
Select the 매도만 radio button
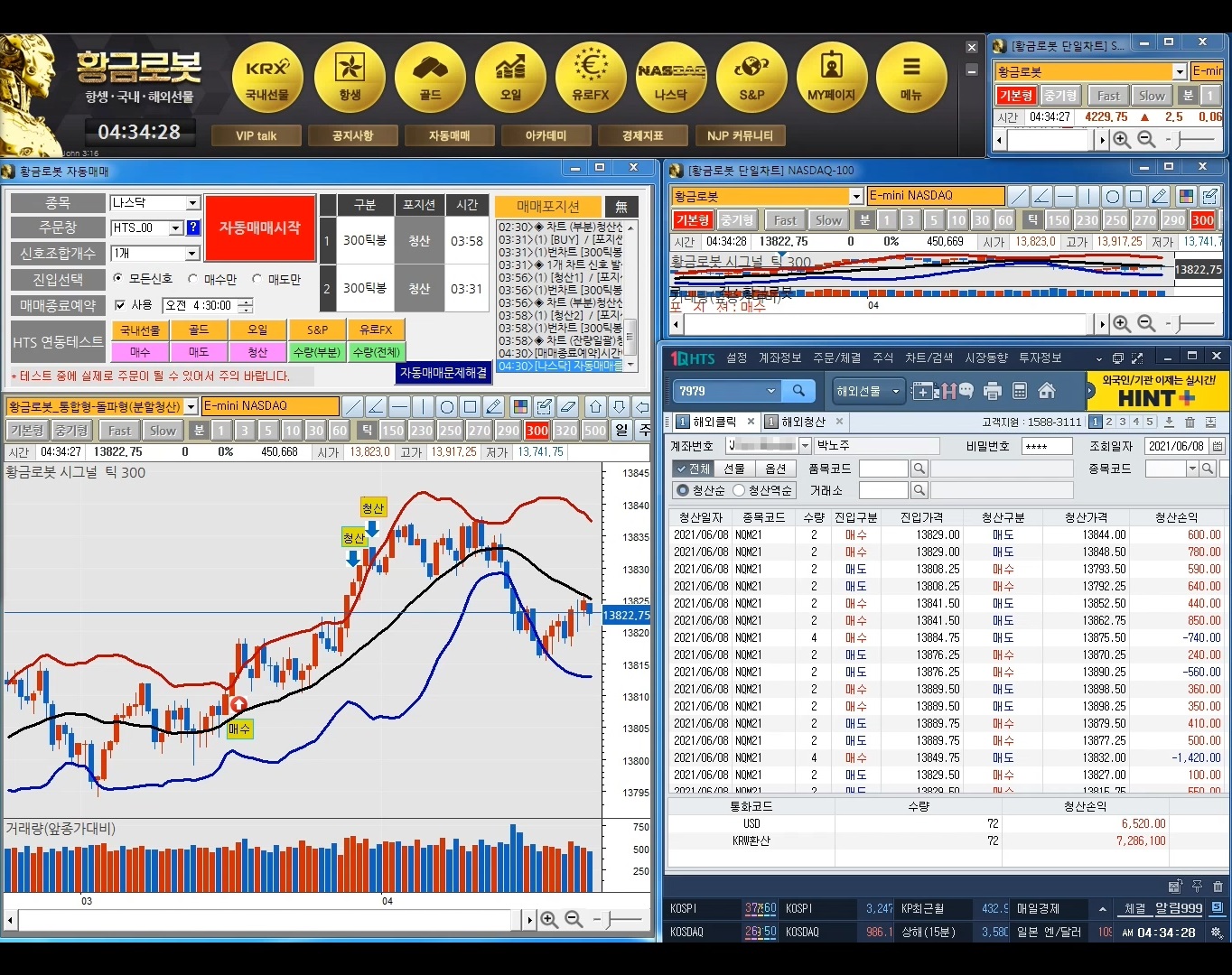[x=257, y=279]
